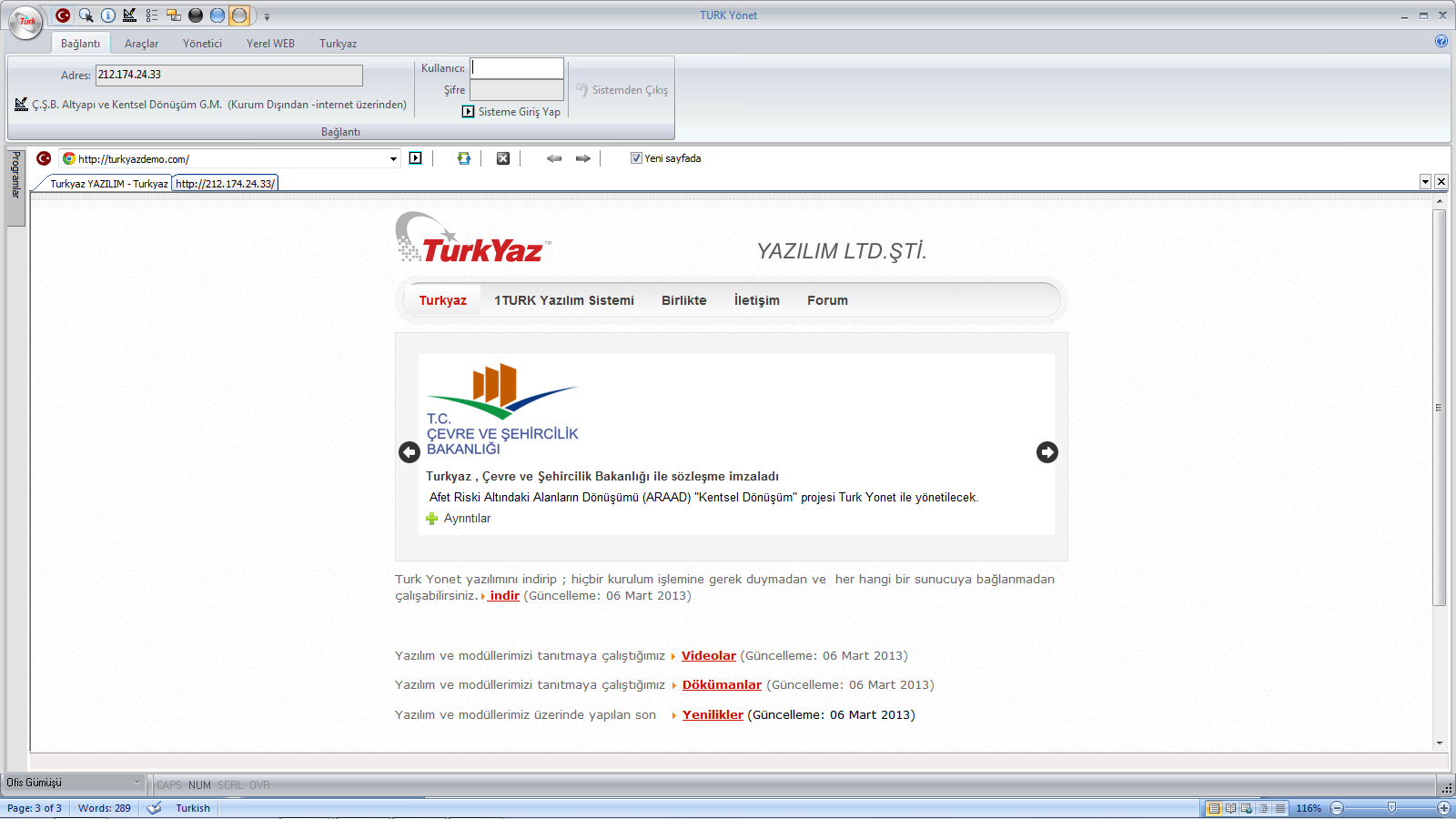Switch to the Bağlantı ribbon tab
The width and height of the screenshot is (1456, 819).
80,44
